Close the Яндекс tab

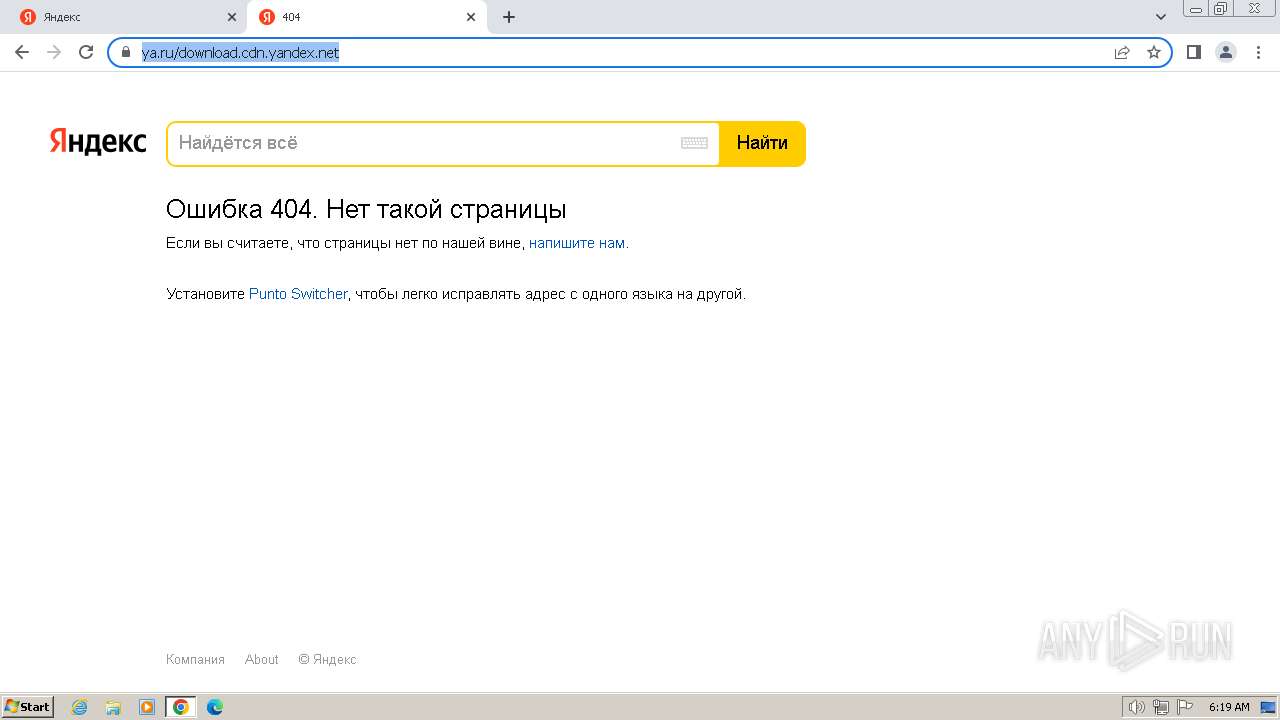point(232,17)
